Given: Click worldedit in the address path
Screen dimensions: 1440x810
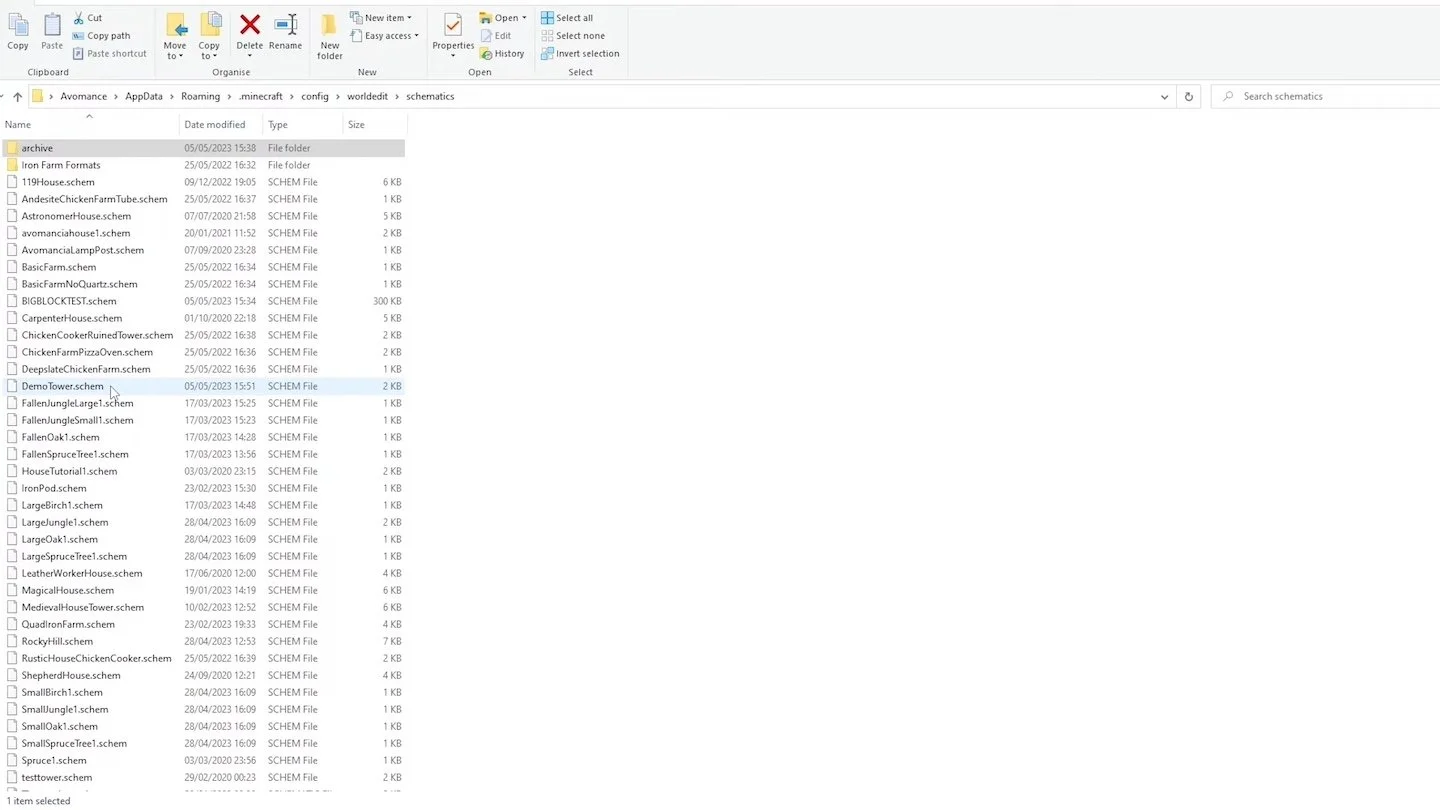Looking at the screenshot, I should coord(368,97).
